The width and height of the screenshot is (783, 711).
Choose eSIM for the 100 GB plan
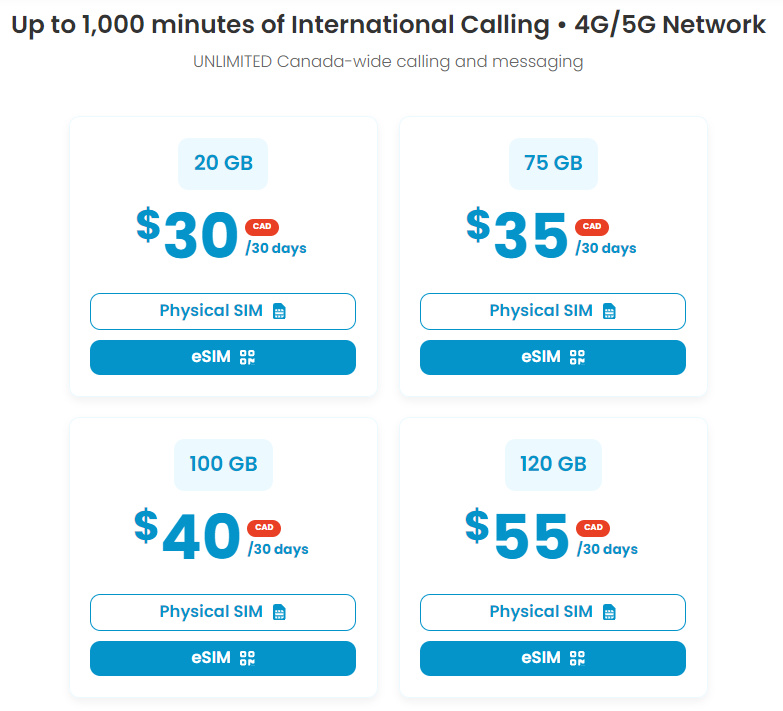222,658
